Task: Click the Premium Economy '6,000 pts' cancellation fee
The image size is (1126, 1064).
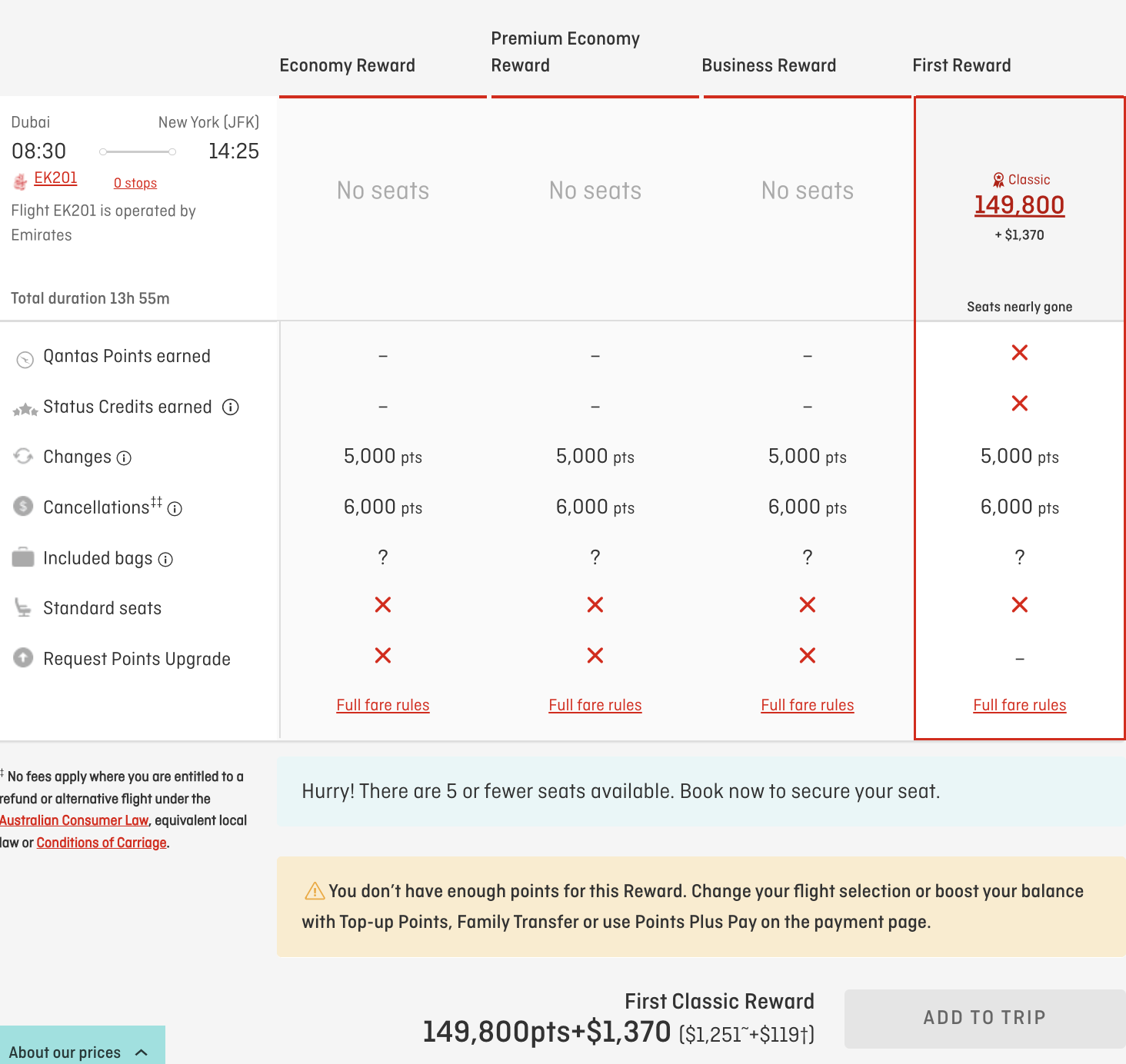Action: tap(595, 507)
